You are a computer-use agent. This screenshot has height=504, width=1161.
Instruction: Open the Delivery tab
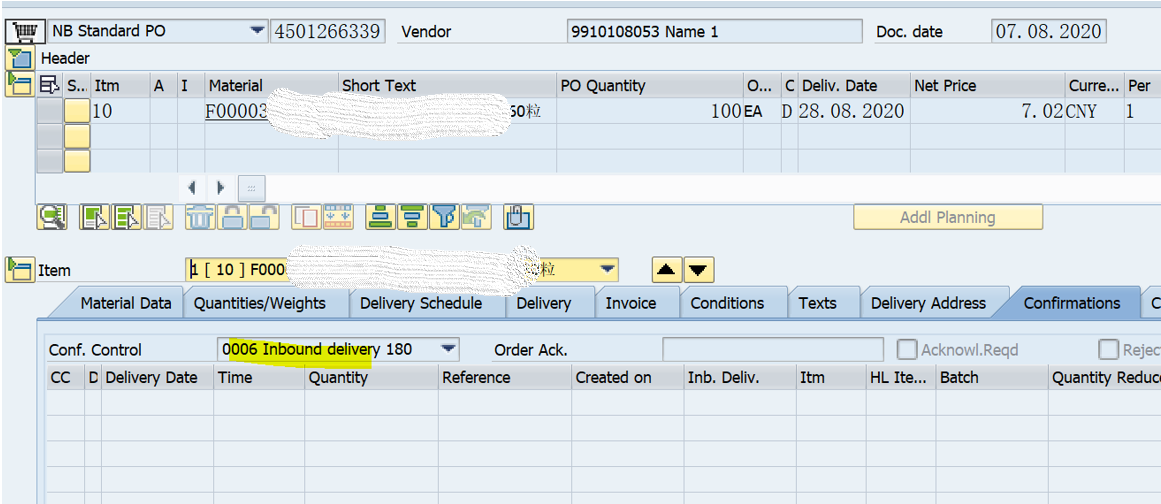(x=543, y=303)
